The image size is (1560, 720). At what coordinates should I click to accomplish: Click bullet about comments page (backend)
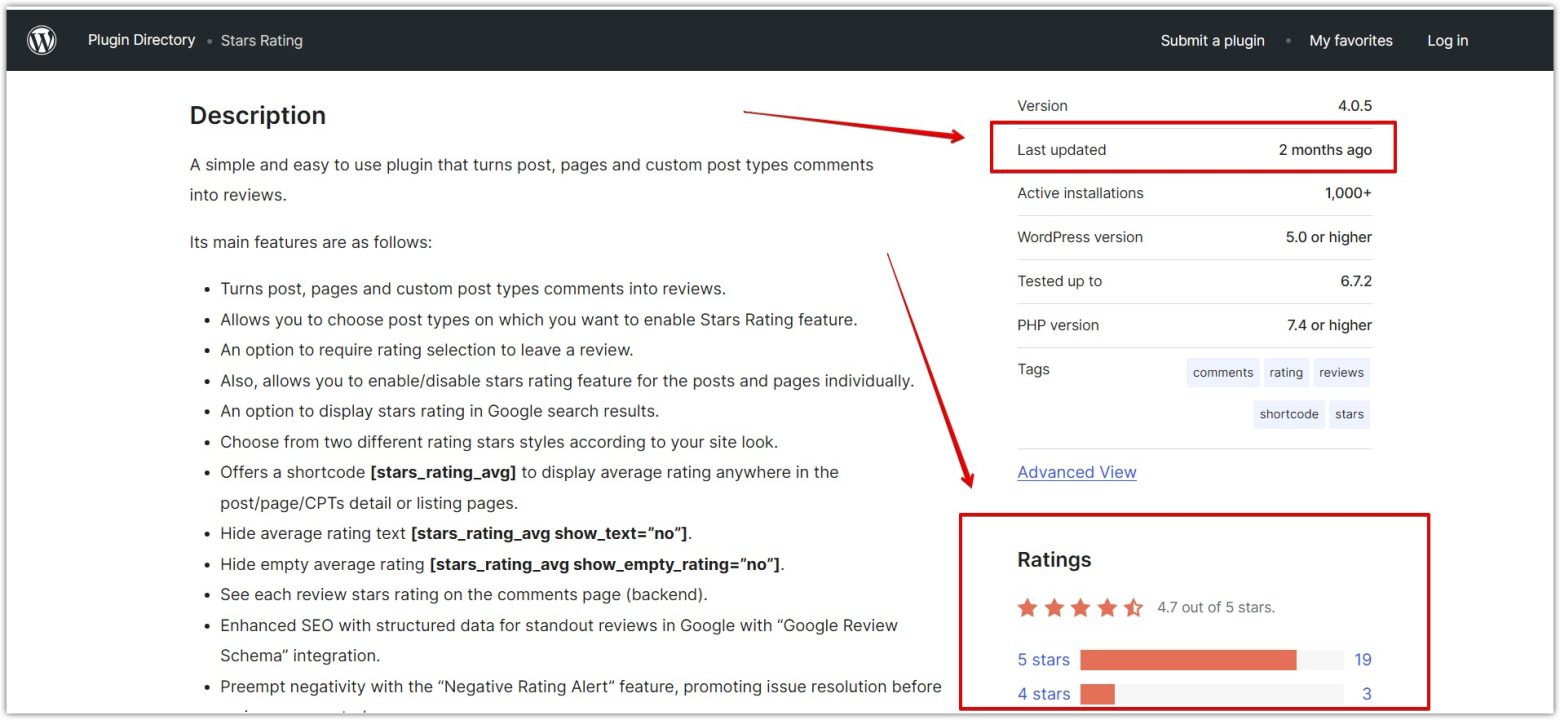pos(464,595)
